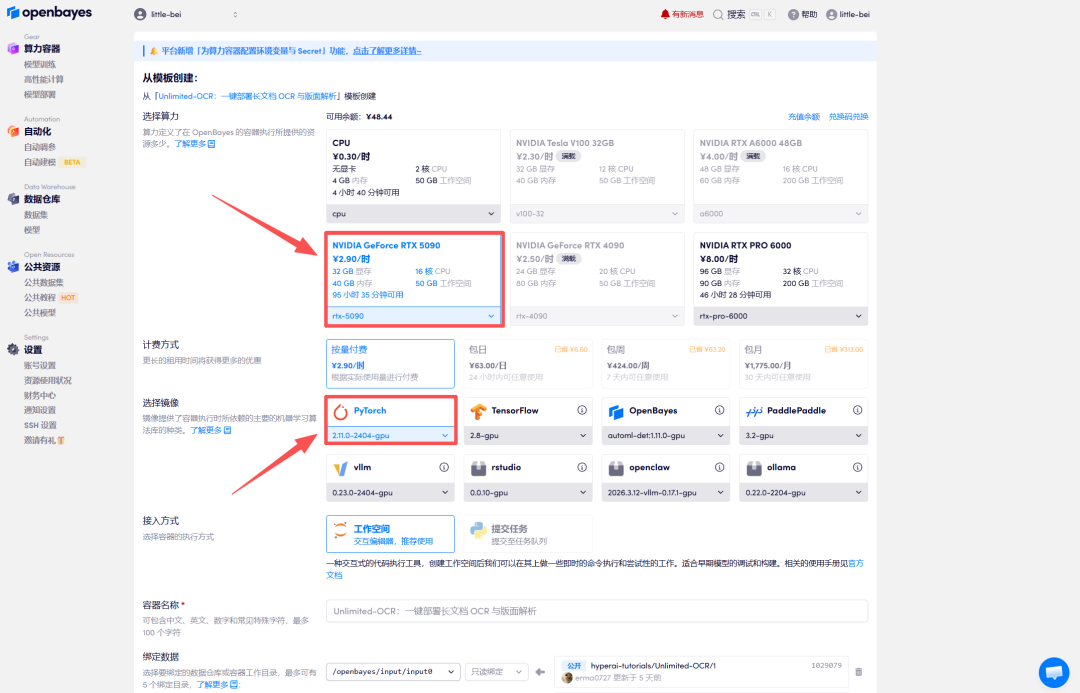Open the Unlimited-OCR template link
The height and width of the screenshot is (693, 1080).
point(248,96)
